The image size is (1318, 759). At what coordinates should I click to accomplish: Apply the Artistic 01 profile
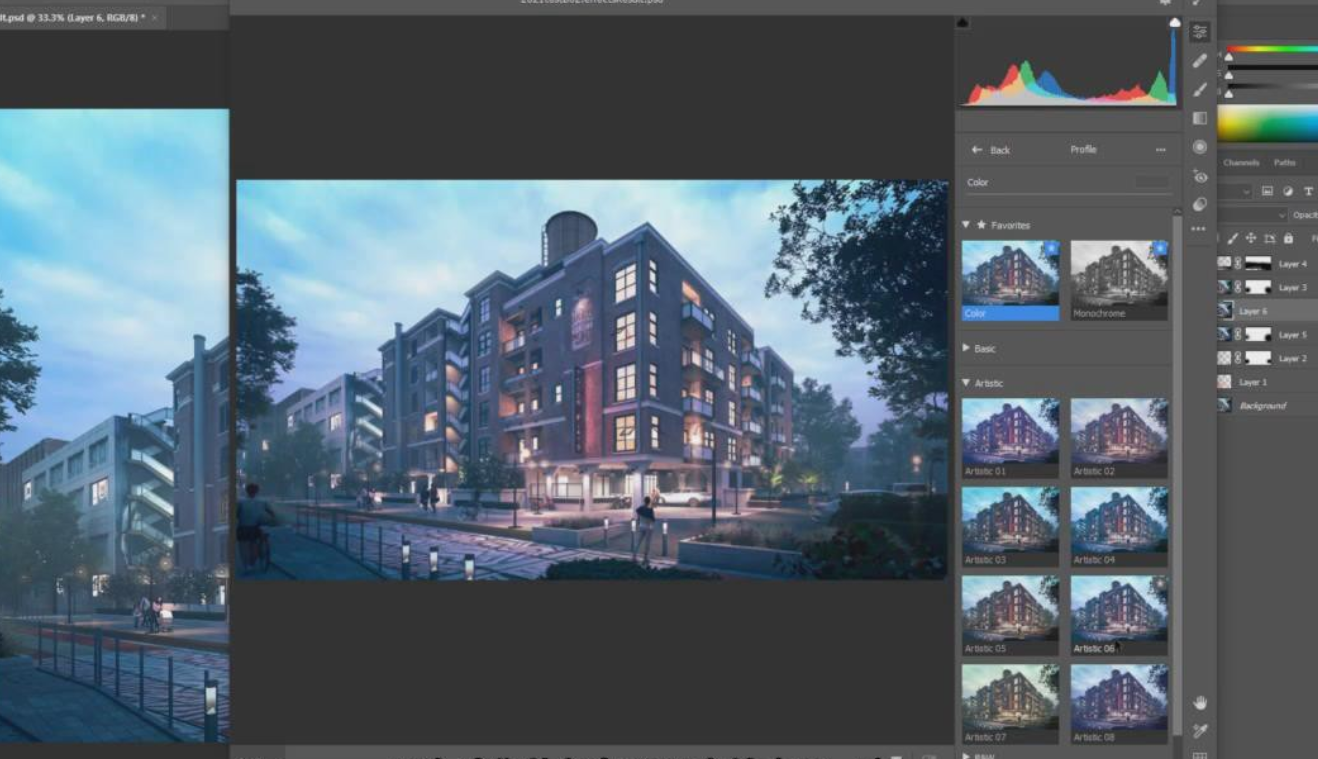(x=1010, y=438)
